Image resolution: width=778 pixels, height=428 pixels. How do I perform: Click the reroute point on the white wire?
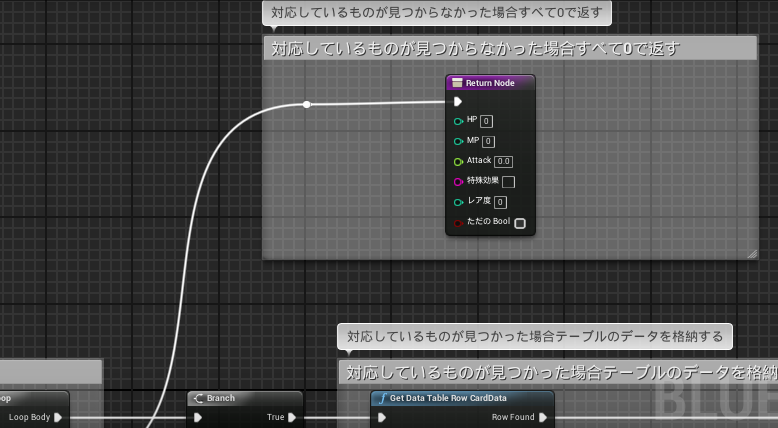pos(307,104)
